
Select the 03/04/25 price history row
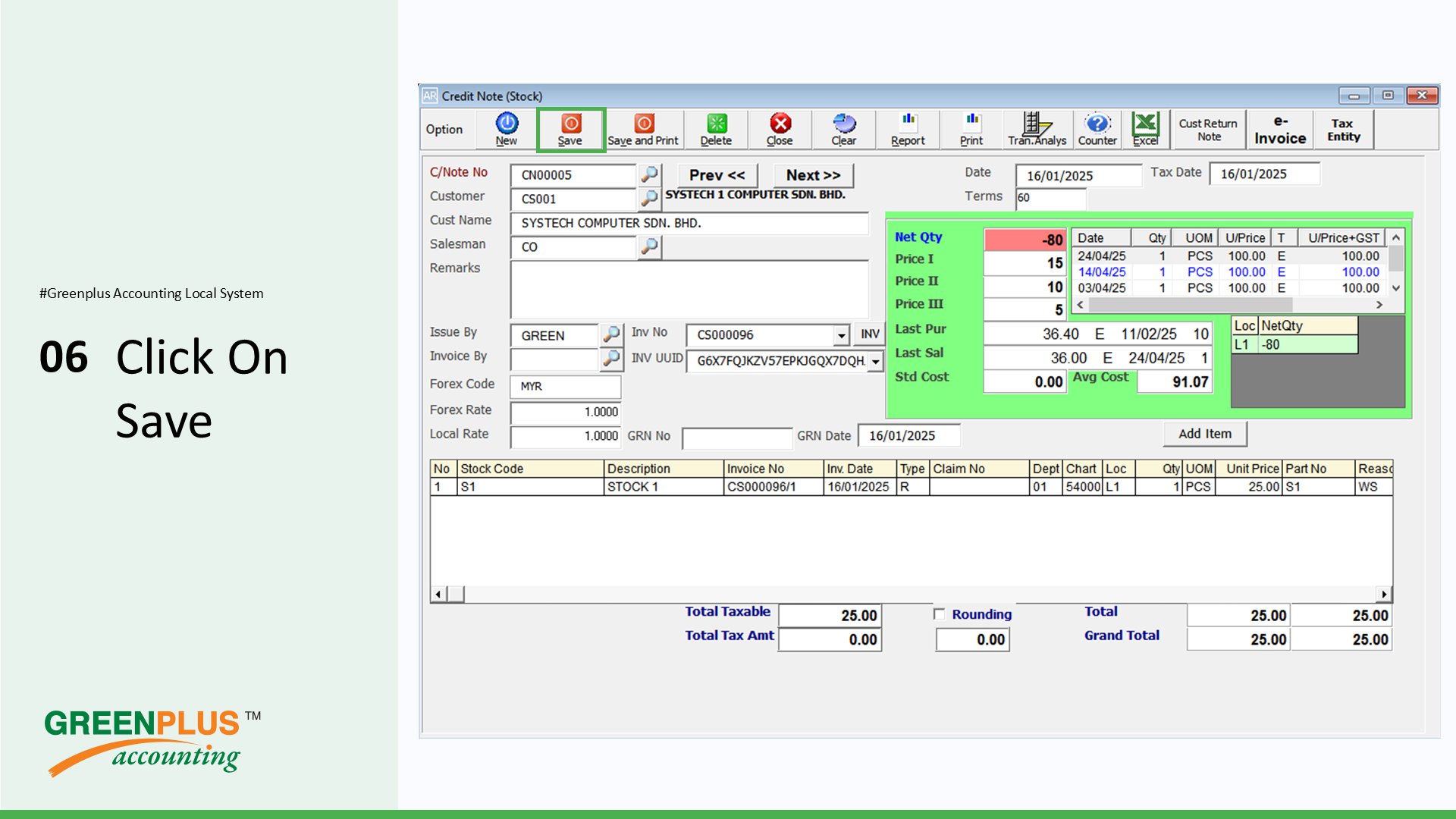(x=1229, y=288)
